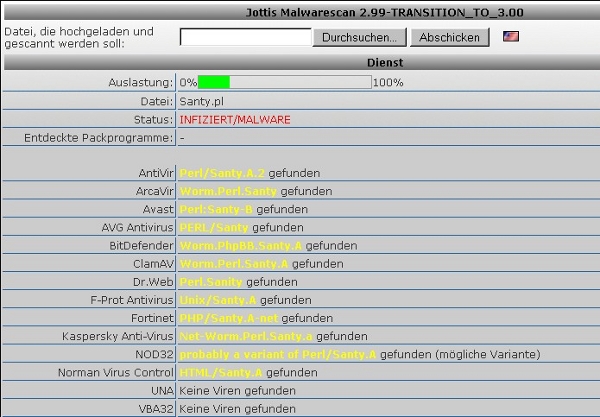Open the Unix/Santy.A F-Prot detection
The image size is (600, 417).
218,300
